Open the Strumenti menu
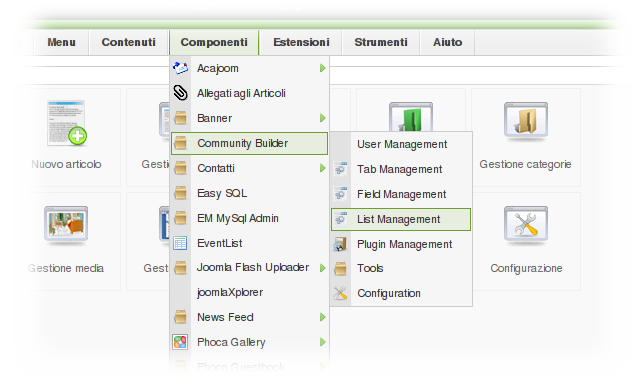Screen dimensions: 633x378 click(381, 42)
